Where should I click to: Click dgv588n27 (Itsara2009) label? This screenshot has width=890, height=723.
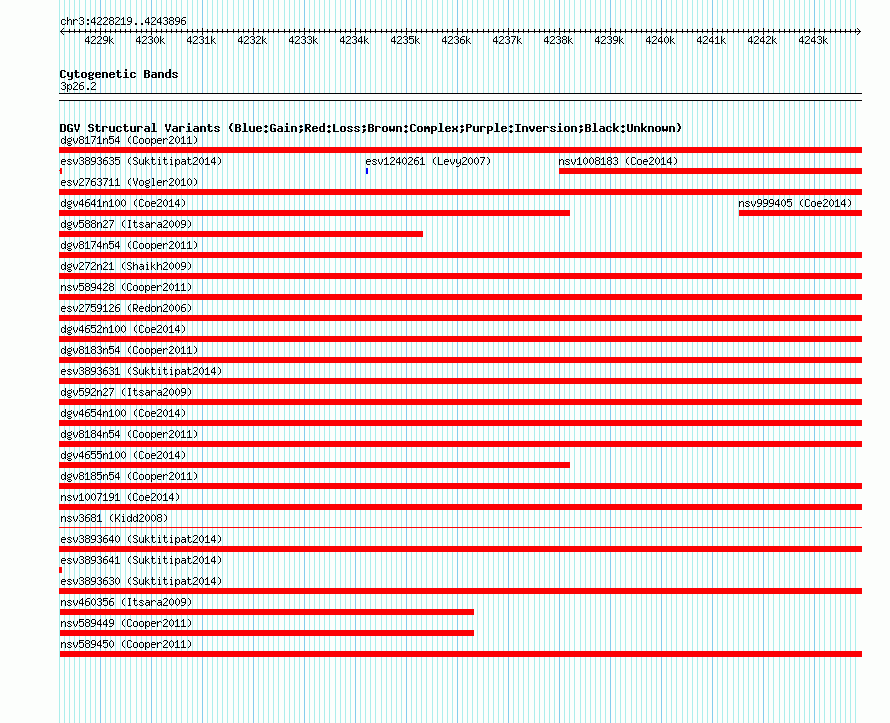click(x=126, y=224)
